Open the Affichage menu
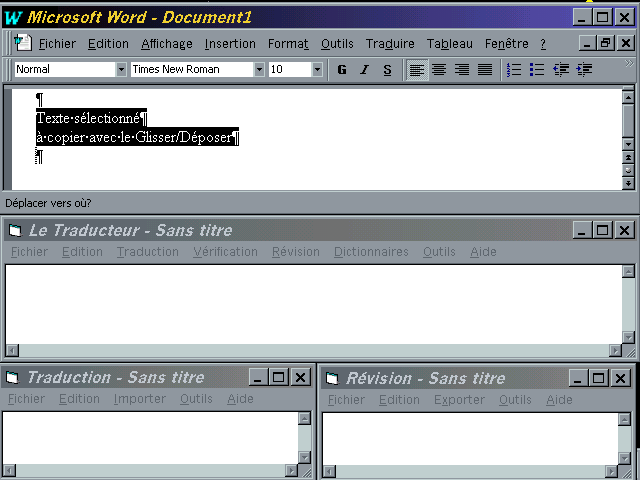 pyautogui.click(x=167, y=43)
